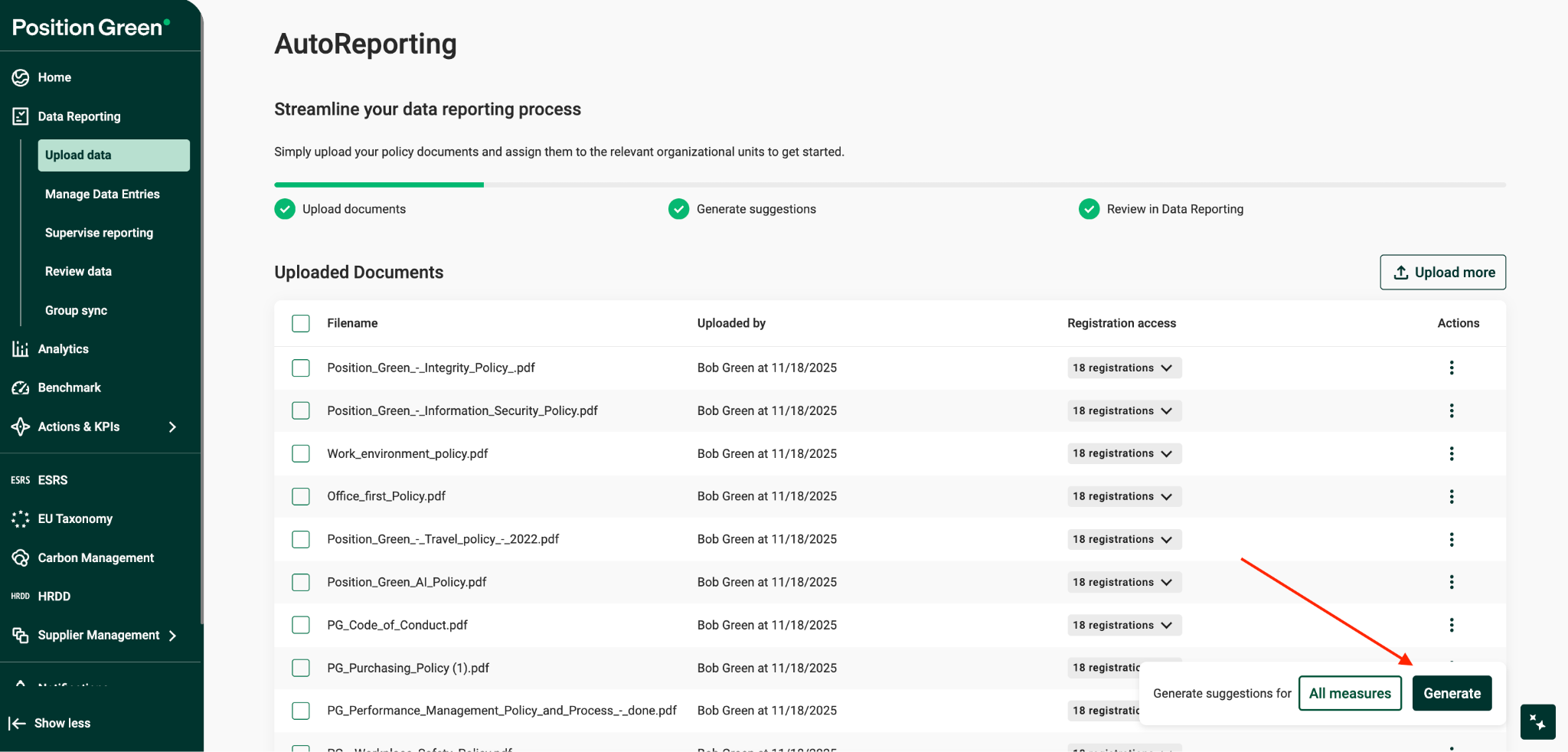This screenshot has height=752, width=1568.
Task: Click the Actions & KPIs sparkle icon
Action: [21, 427]
